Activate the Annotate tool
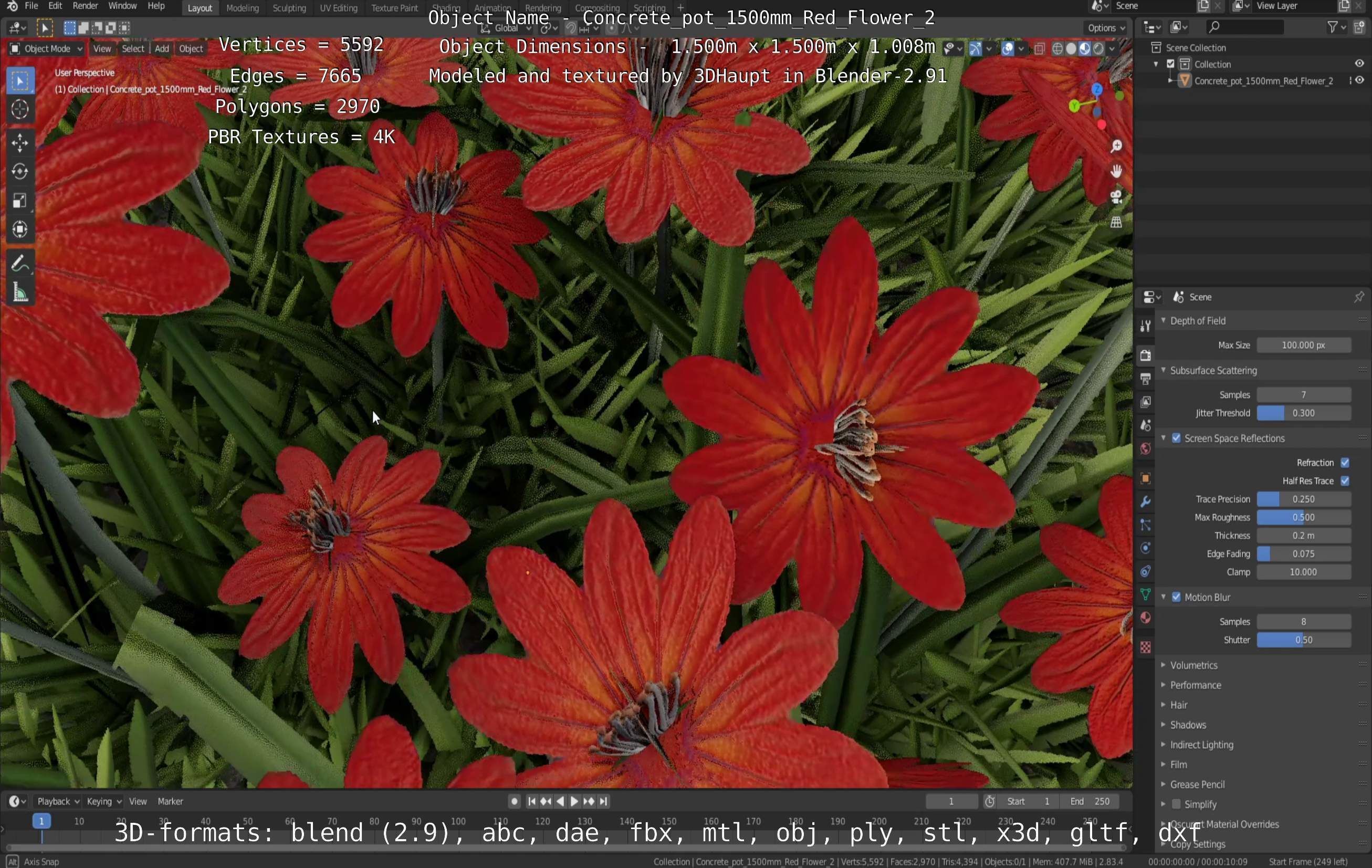 click(x=20, y=263)
